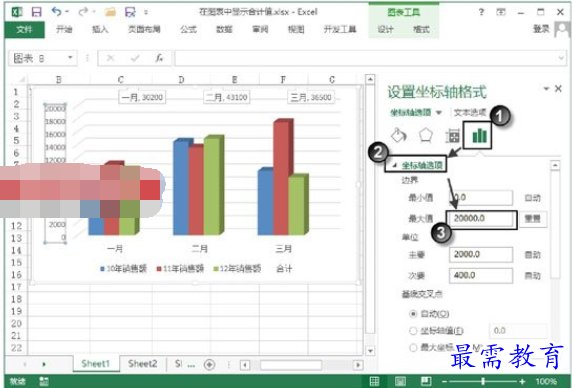Open the 文件 tab
The width and height of the screenshot is (572, 388).
click(24, 29)
